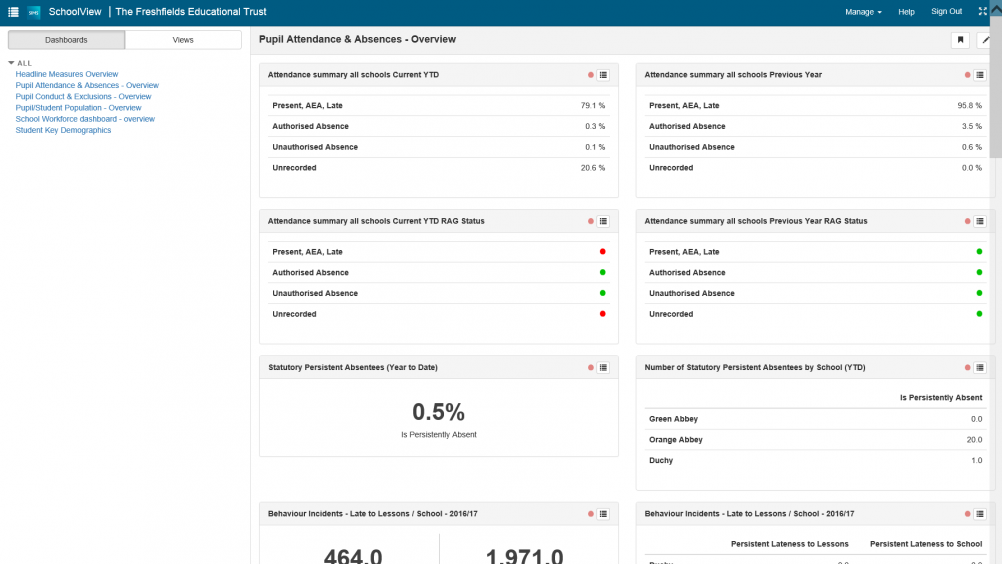Open the Manage dropdown menu
Image resolution: width=1002 pixels, height=564 pixels.
863,11
